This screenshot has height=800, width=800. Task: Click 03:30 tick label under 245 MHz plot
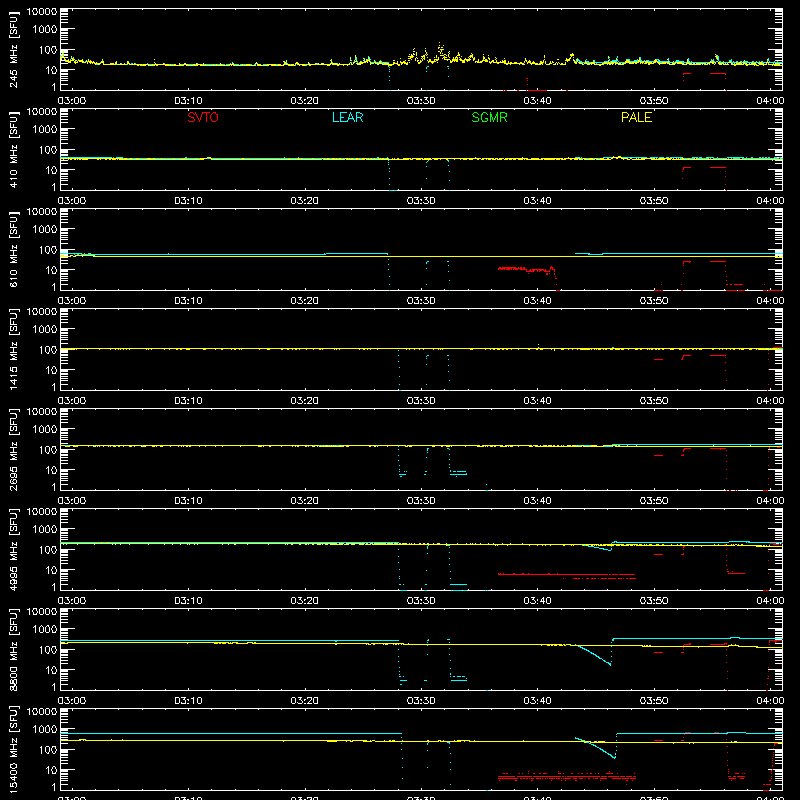click(421, 101)
